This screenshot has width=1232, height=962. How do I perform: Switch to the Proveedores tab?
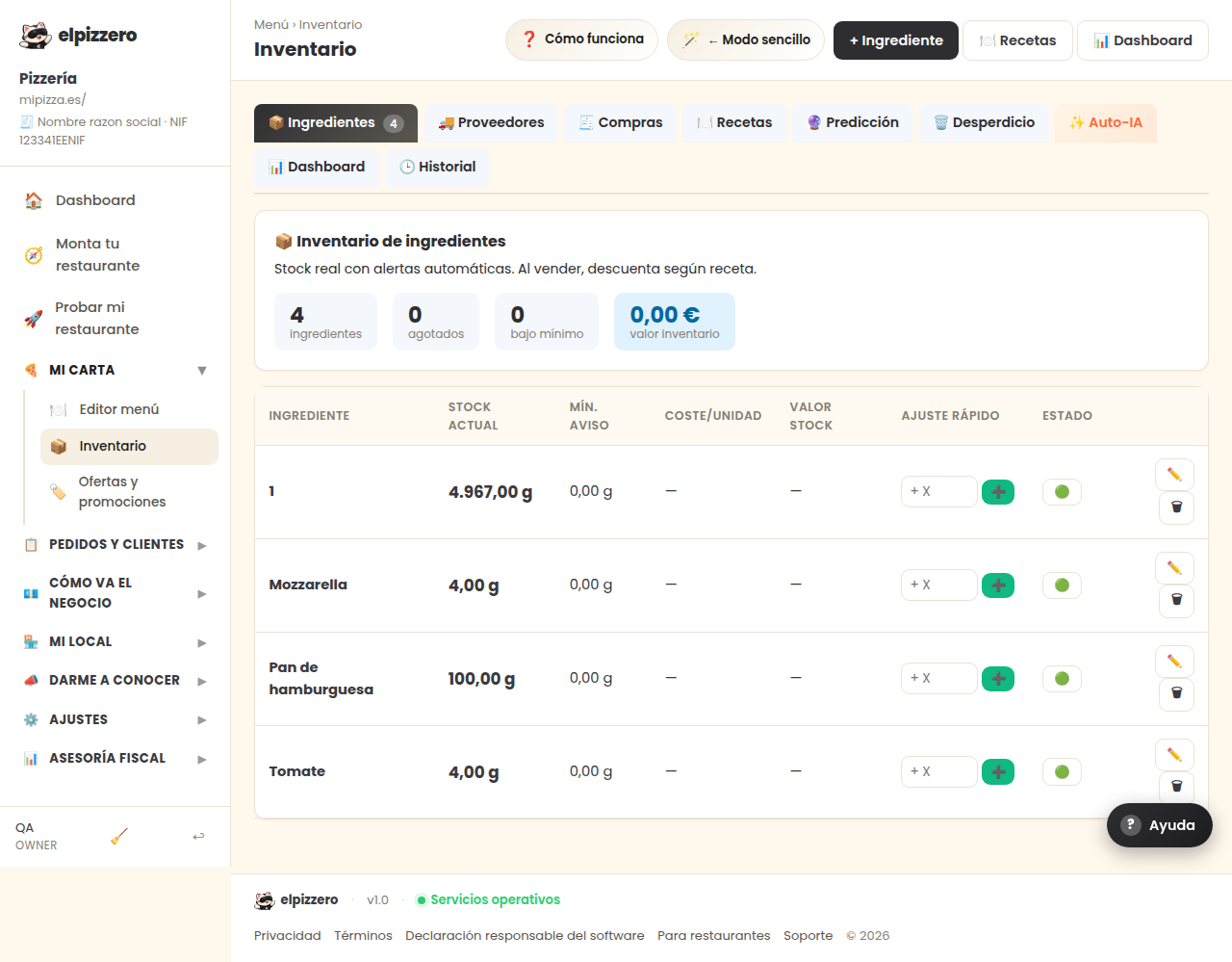point(492,123)
